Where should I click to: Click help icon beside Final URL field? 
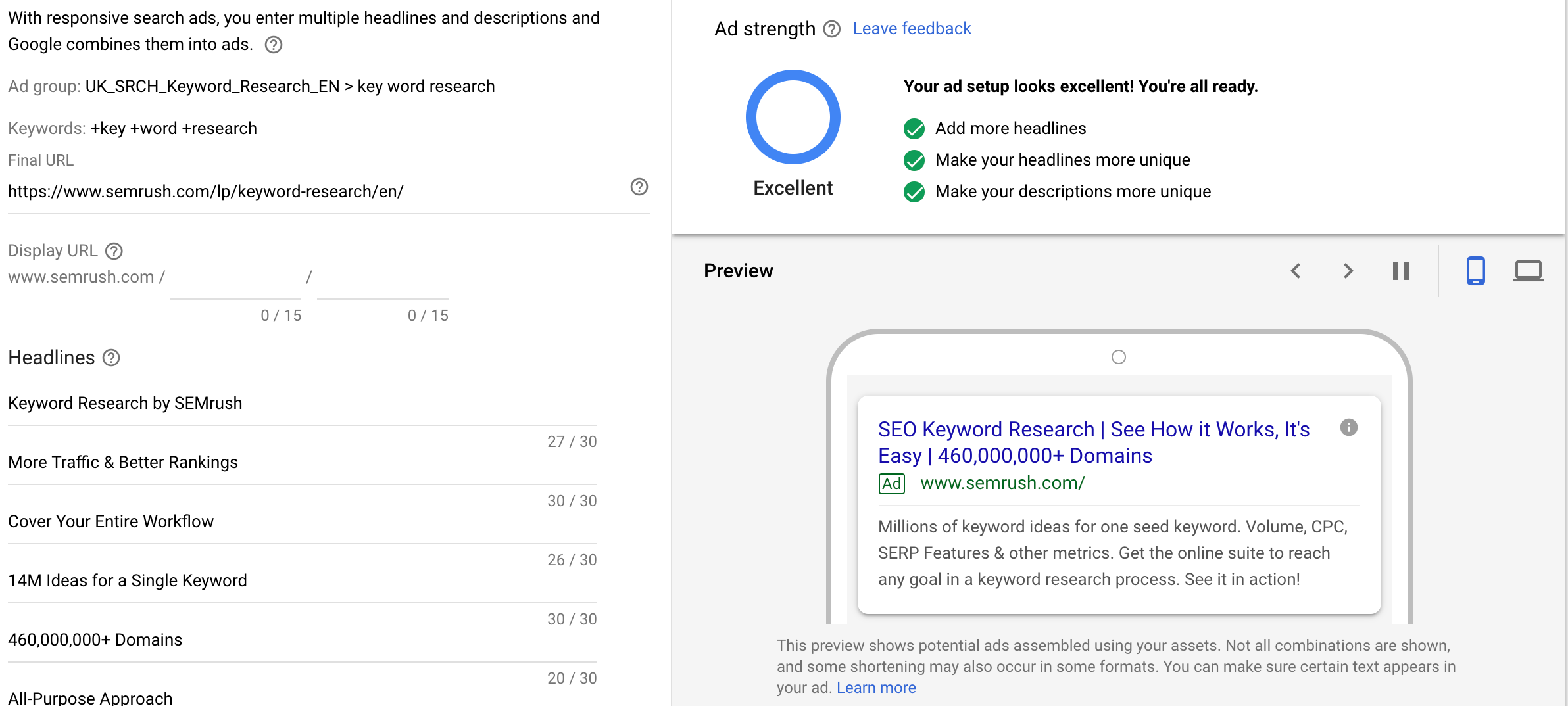pyautogui.click(x=639, y=187)
